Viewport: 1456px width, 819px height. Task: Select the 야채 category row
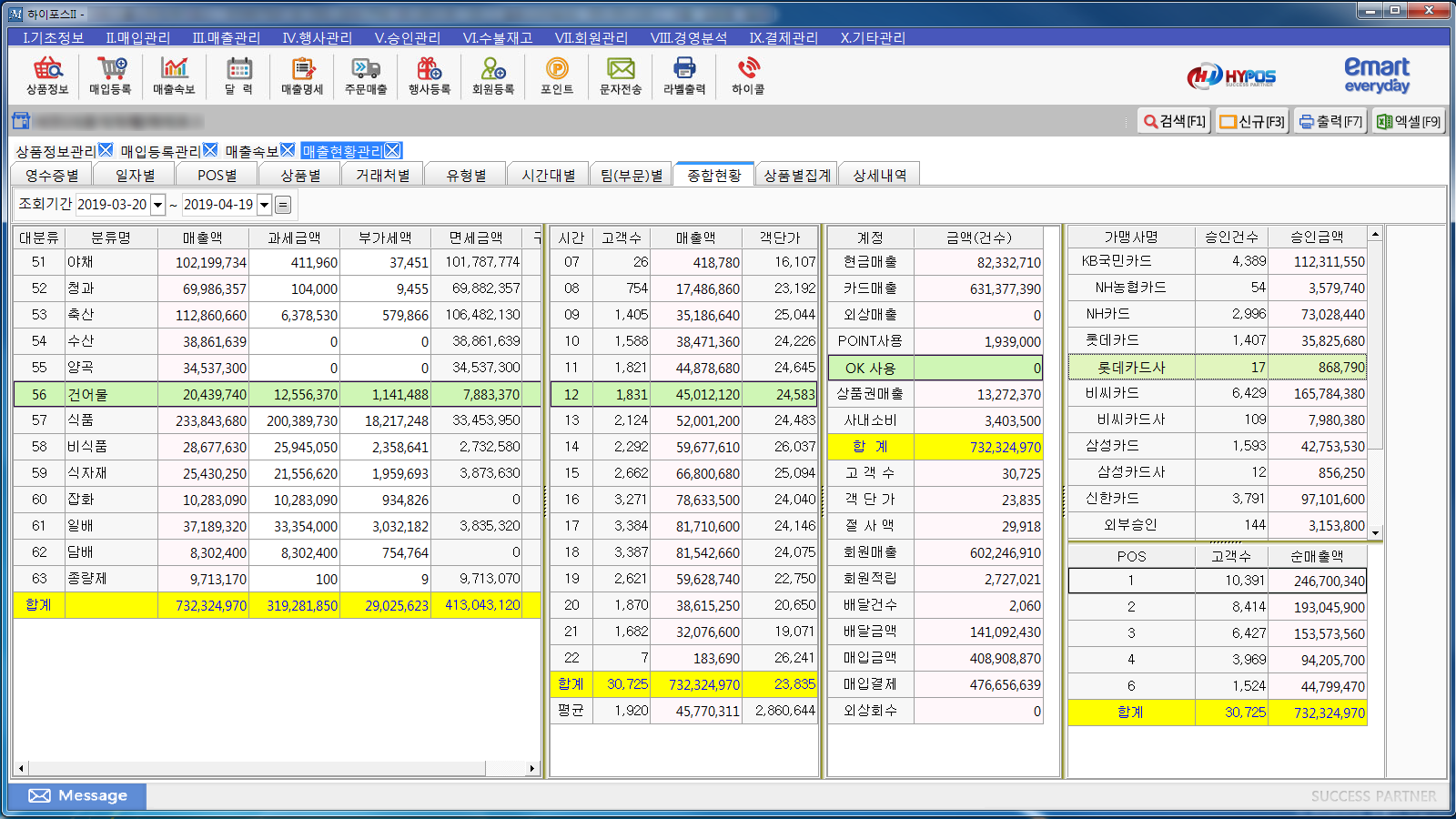pyautogui.click(x=278, y=262)
